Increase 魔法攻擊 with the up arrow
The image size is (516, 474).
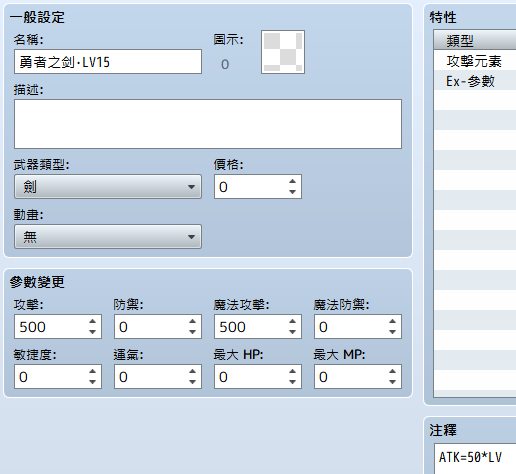[292, 321]
